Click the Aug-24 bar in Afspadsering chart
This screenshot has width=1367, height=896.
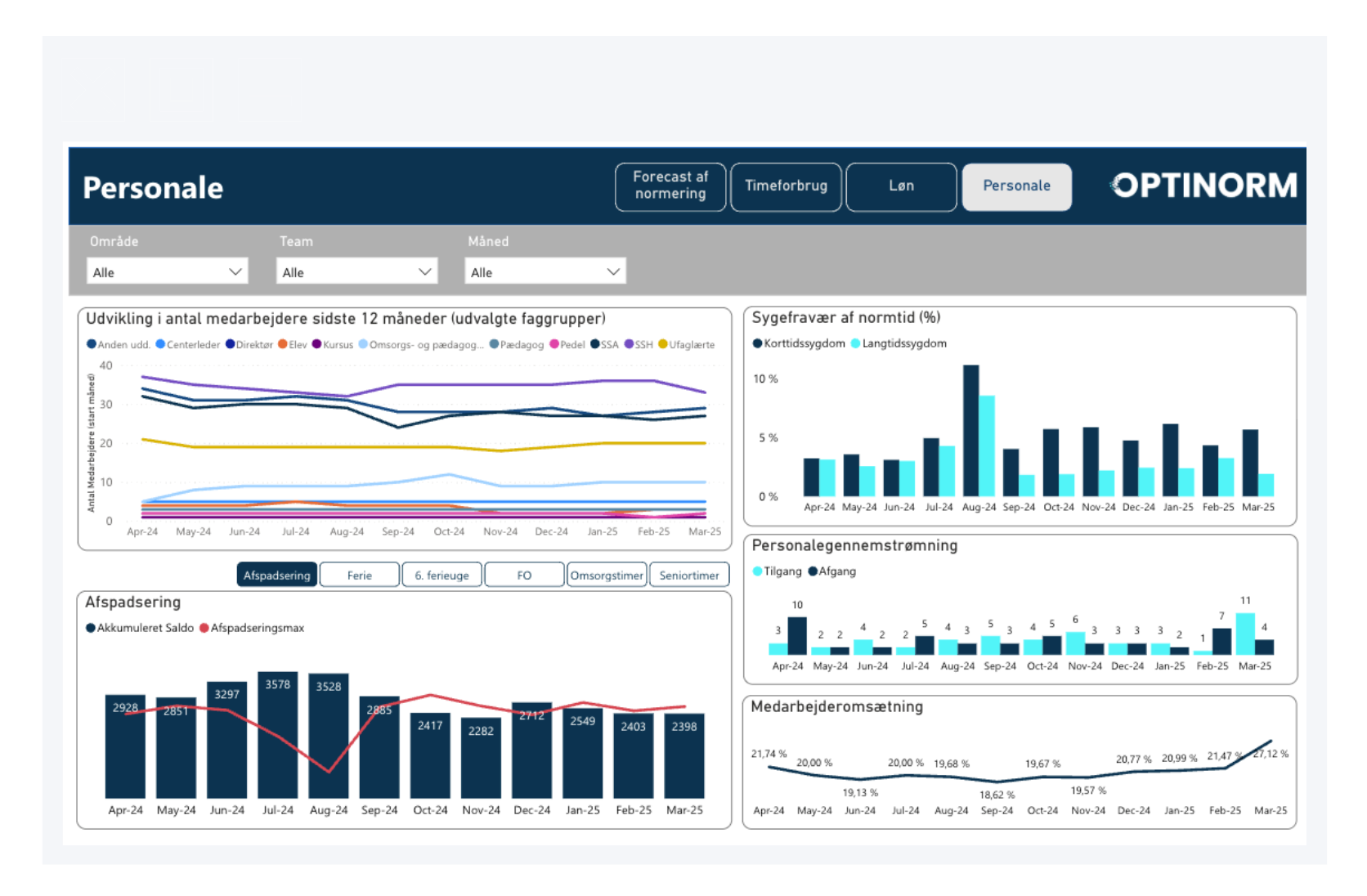coord(329,736)
